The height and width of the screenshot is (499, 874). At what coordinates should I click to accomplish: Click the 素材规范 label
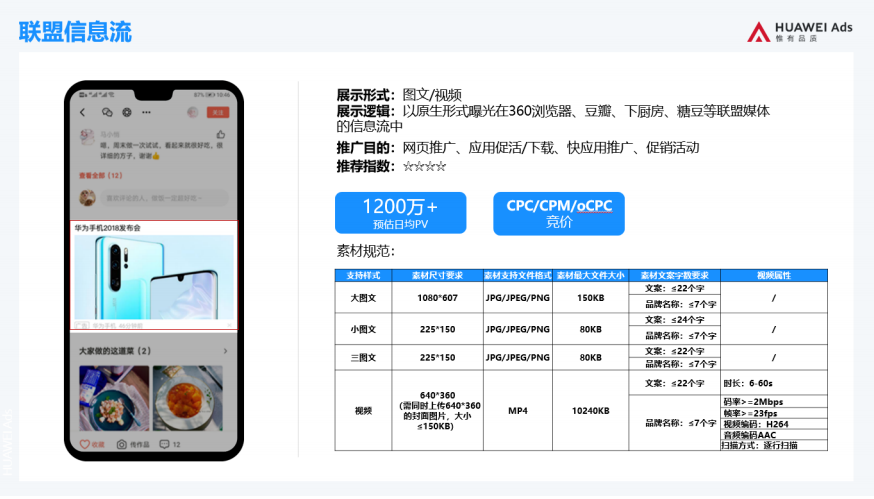pos(366,251)
